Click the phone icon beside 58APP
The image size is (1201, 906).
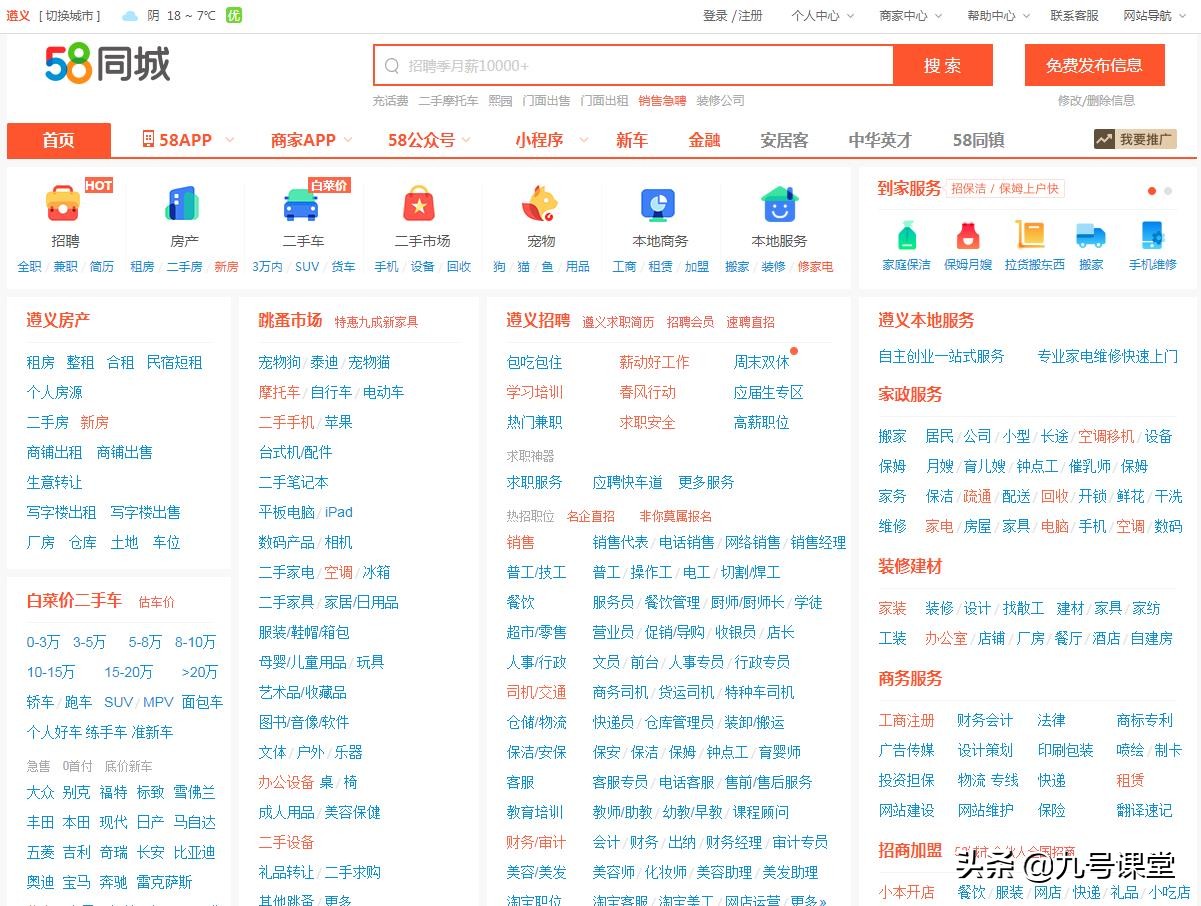tap(148, 139)
